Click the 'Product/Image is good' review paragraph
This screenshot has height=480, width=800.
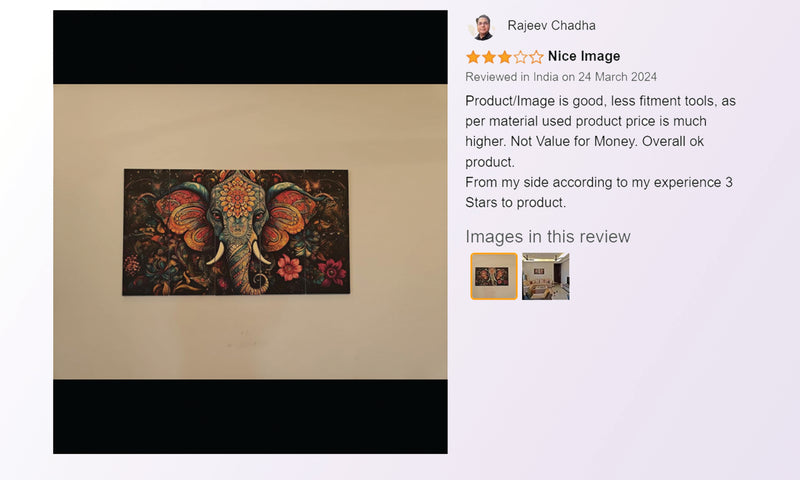tap(600, 131)
